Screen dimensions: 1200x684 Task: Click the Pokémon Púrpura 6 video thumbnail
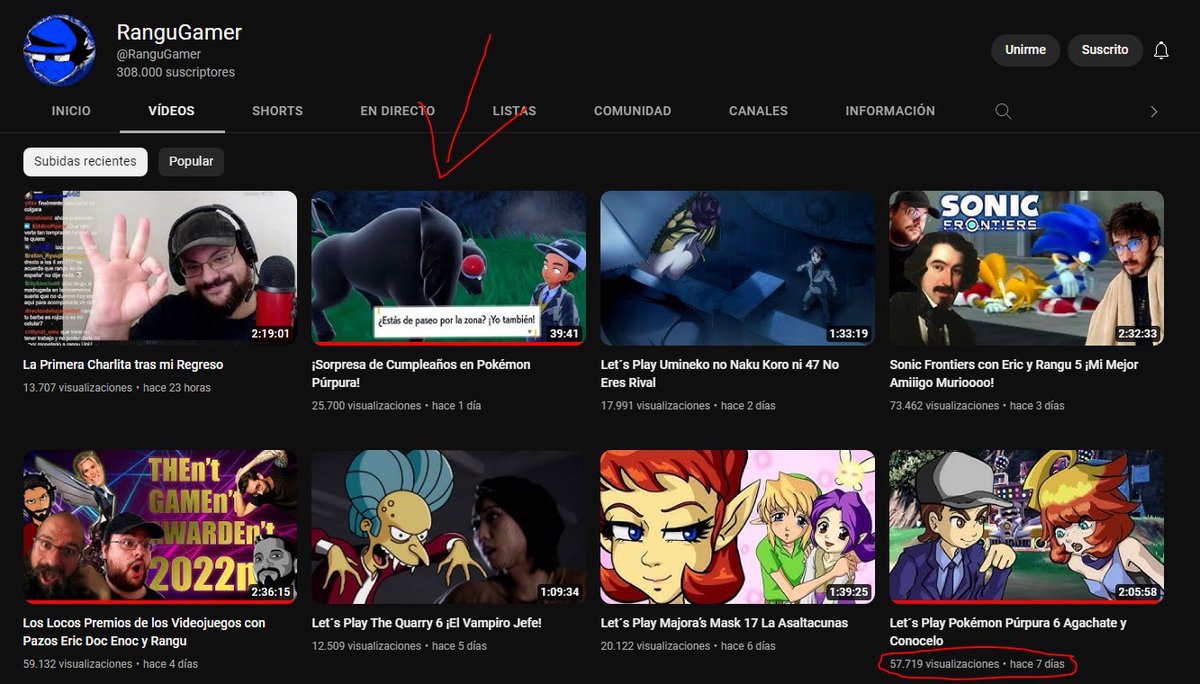pos(1027,527)
